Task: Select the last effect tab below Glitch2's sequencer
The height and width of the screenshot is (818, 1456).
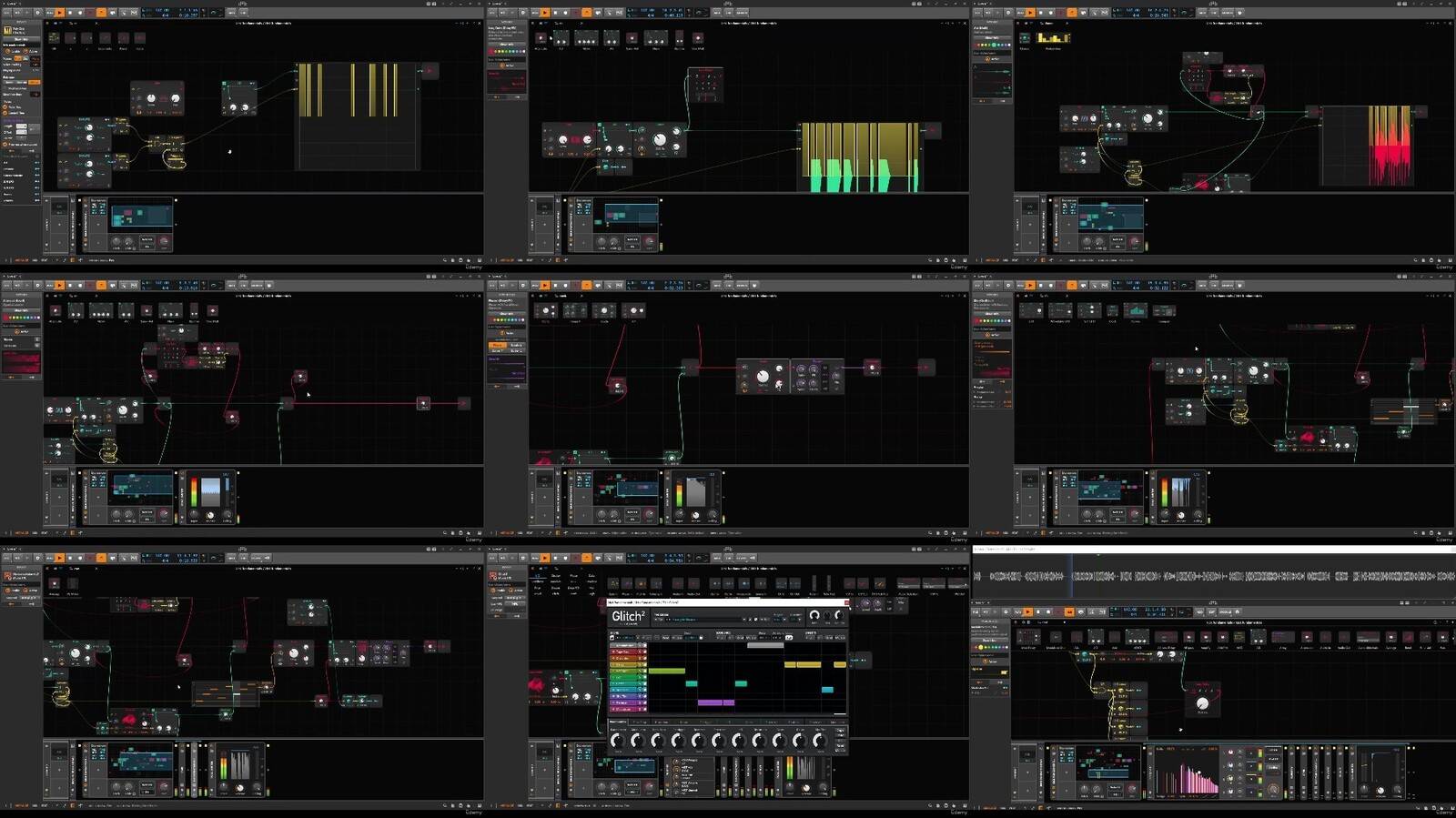Action: (x=837, y=722)
